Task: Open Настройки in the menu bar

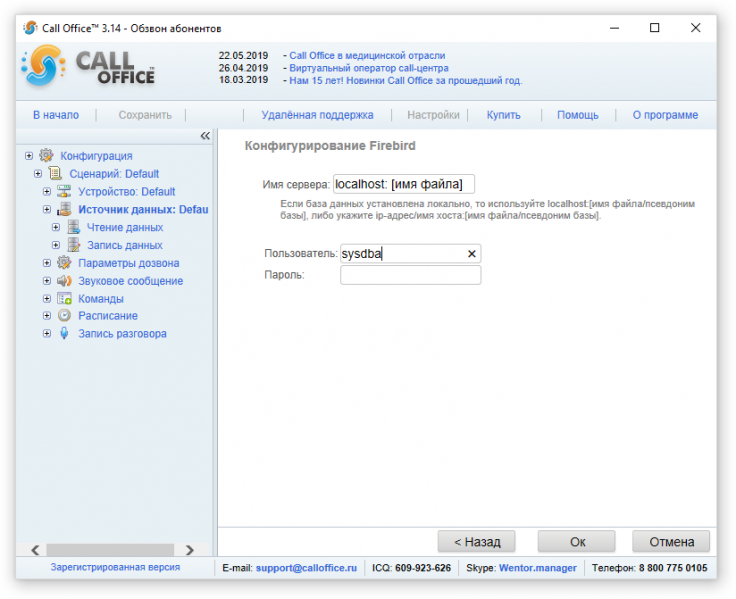Action: [x=433, y=115]
